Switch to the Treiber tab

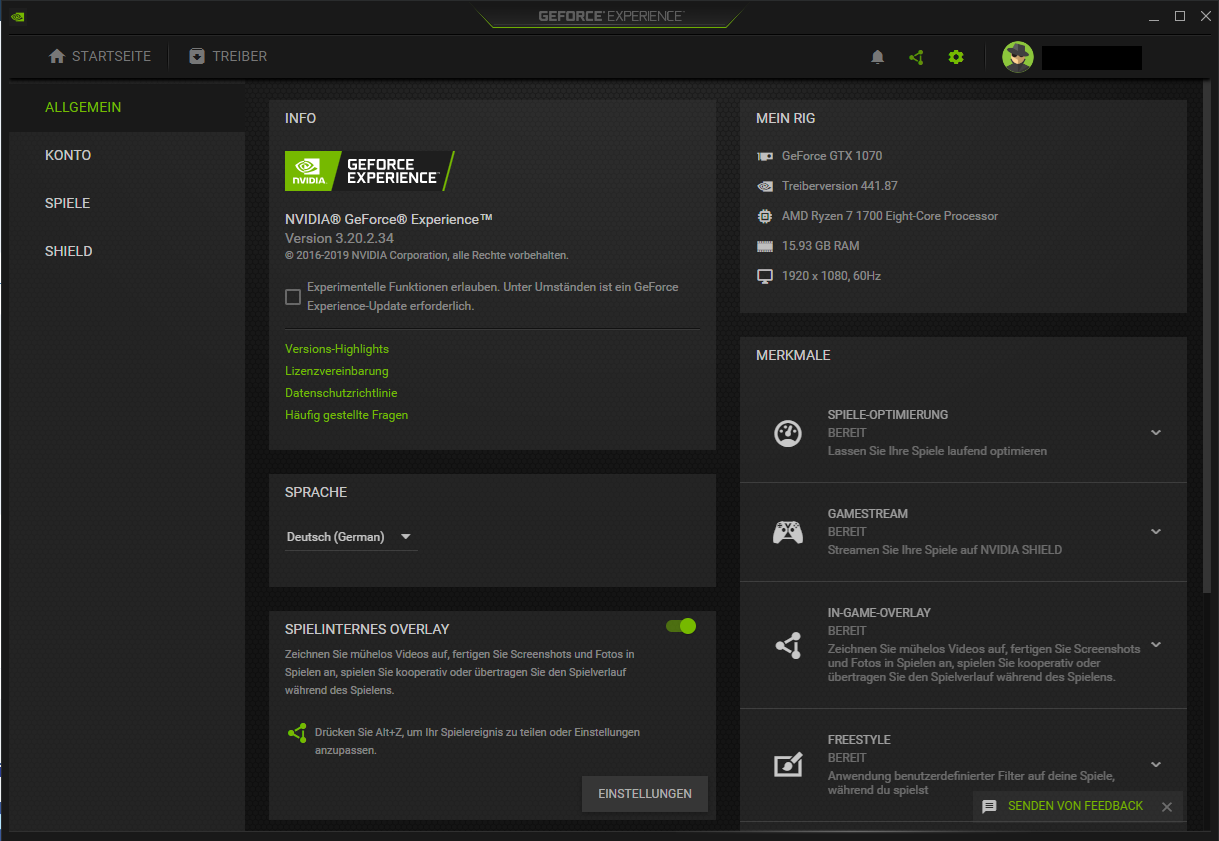click(x=228, y=57)
